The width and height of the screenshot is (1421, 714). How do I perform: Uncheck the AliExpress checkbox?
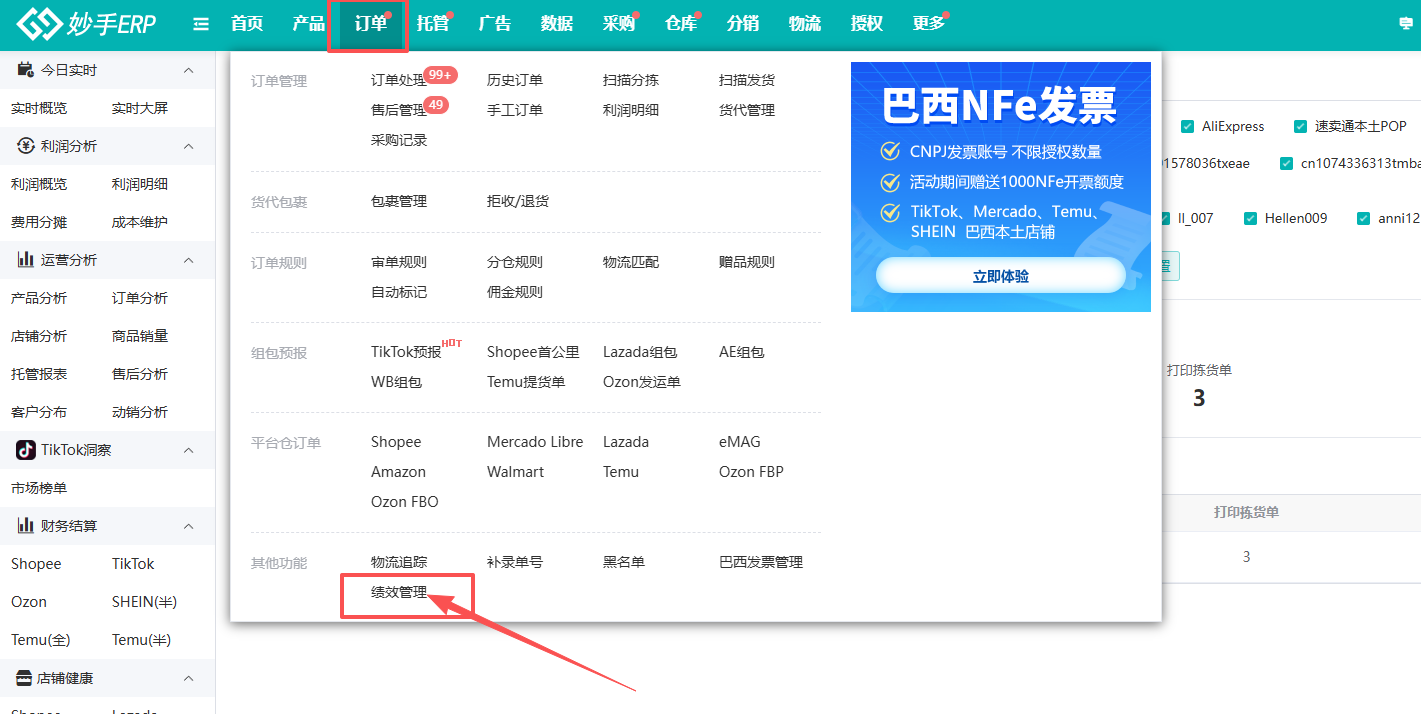tap(1187, 126)
